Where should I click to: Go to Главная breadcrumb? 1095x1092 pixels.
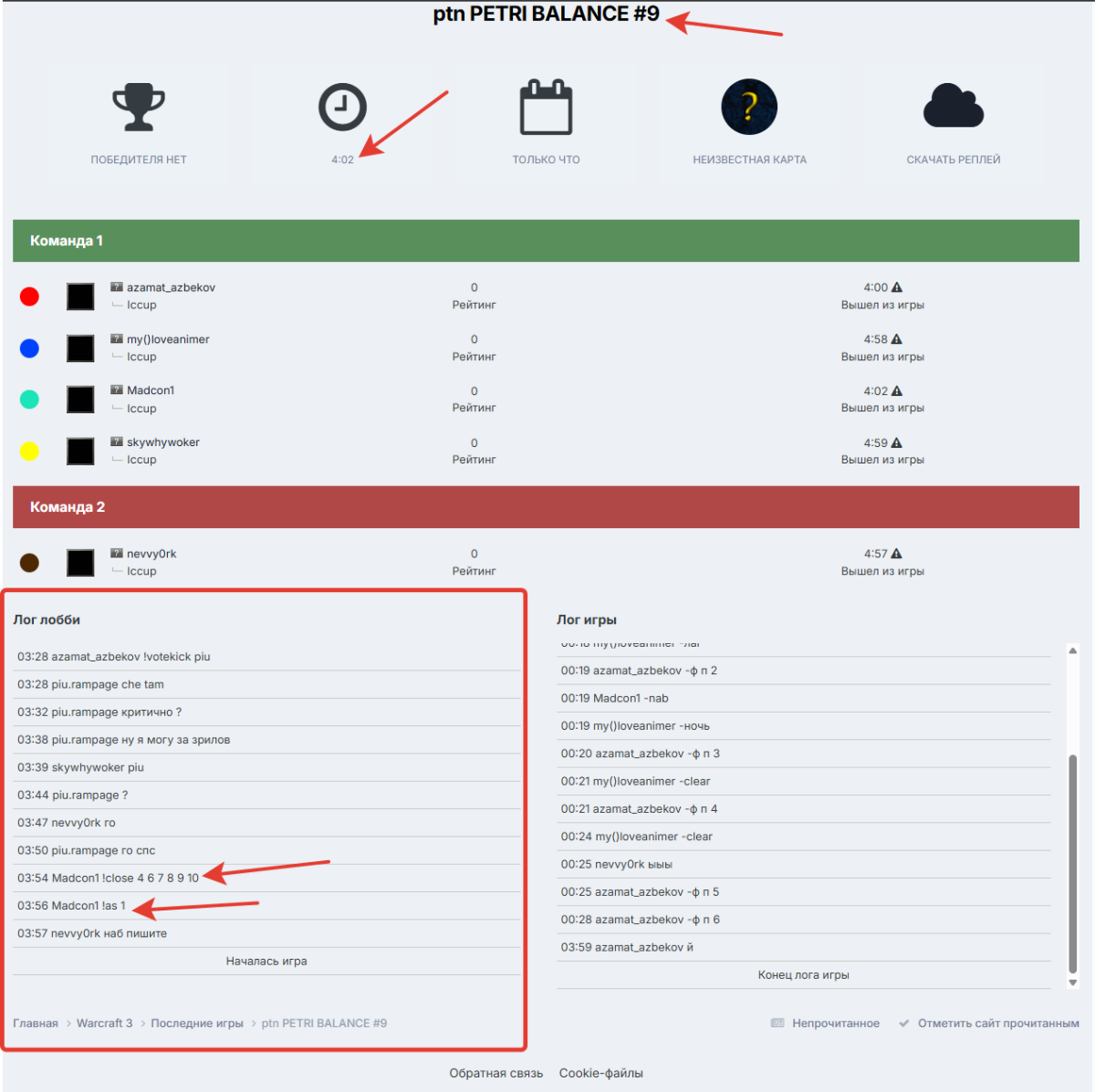click(x=36, y=1024)
